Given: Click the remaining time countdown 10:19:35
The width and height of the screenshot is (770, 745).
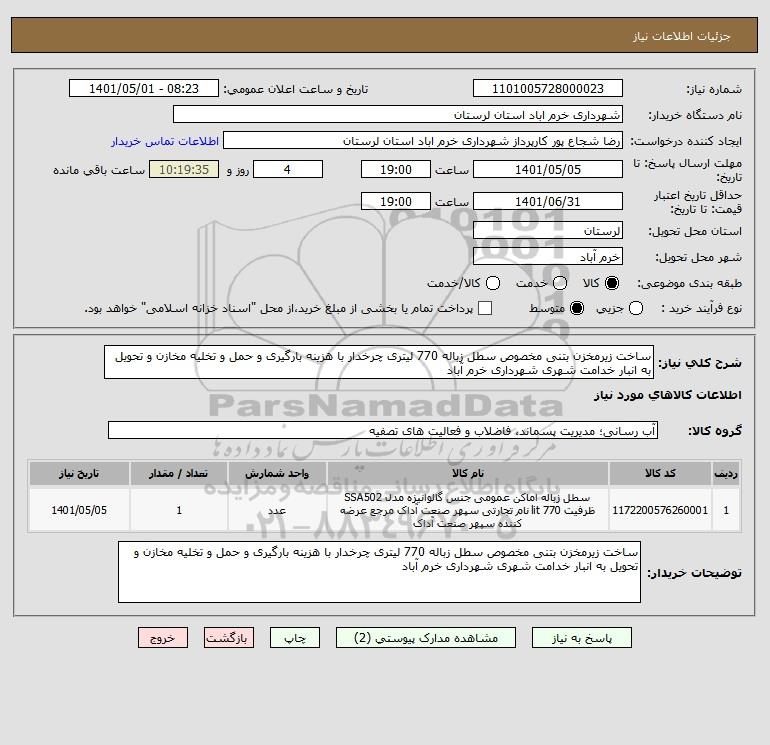Looking at the screenshot, I should pyautogui.click(x=184, y=169).
